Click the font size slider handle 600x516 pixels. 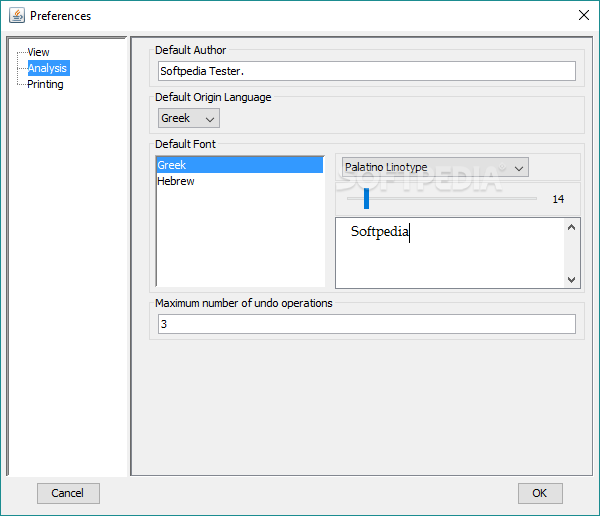pos(366,198)
